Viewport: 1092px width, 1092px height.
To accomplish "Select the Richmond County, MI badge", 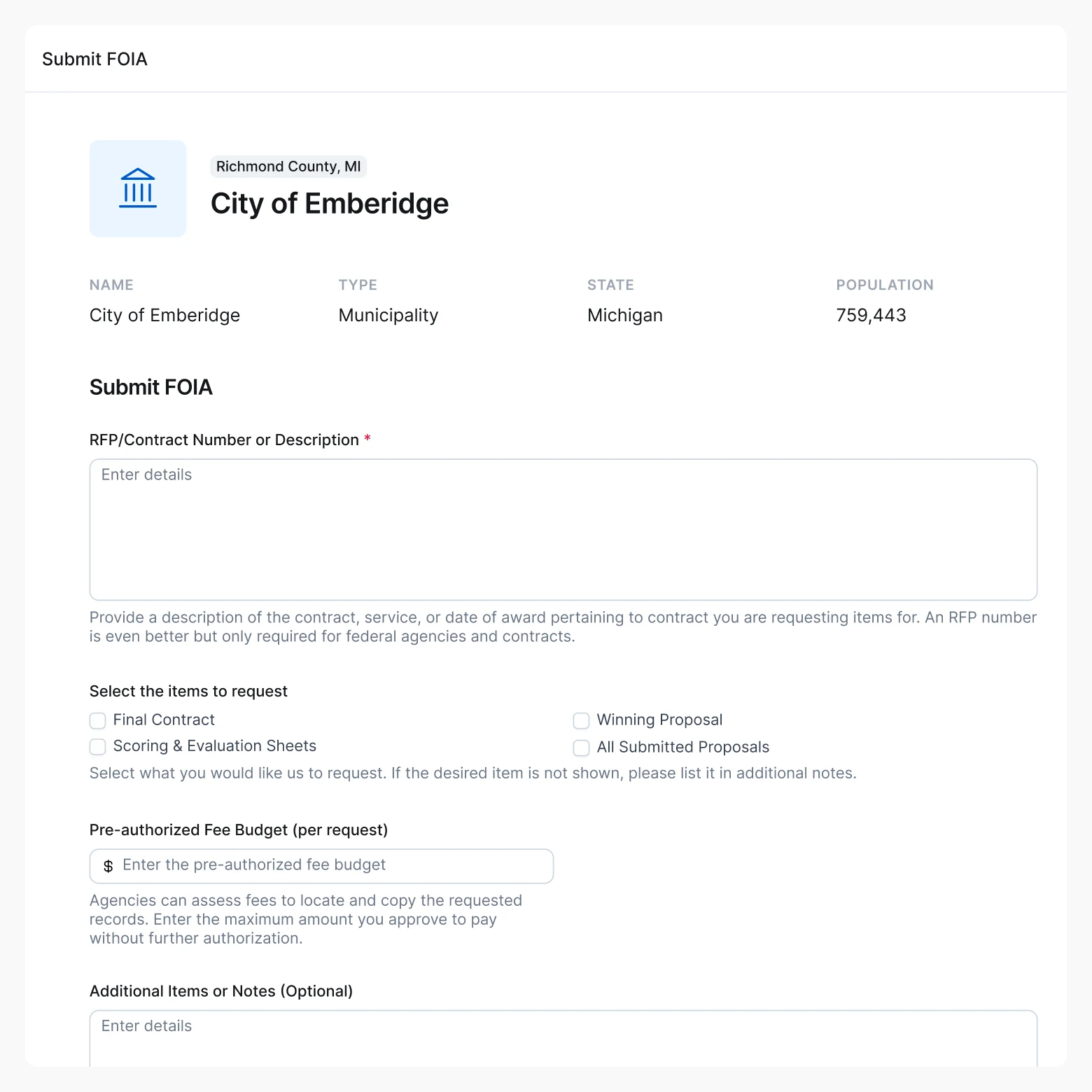I will (x=288, y=167).
